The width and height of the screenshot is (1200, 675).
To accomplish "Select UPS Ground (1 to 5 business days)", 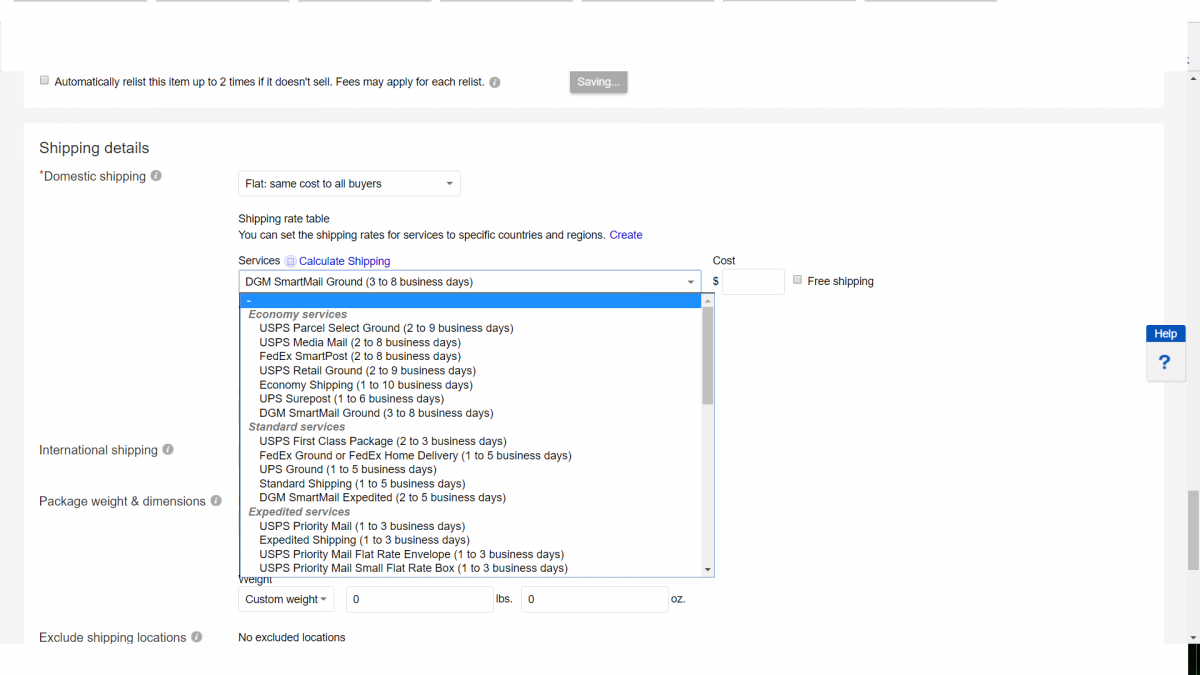I will [471, 469].
